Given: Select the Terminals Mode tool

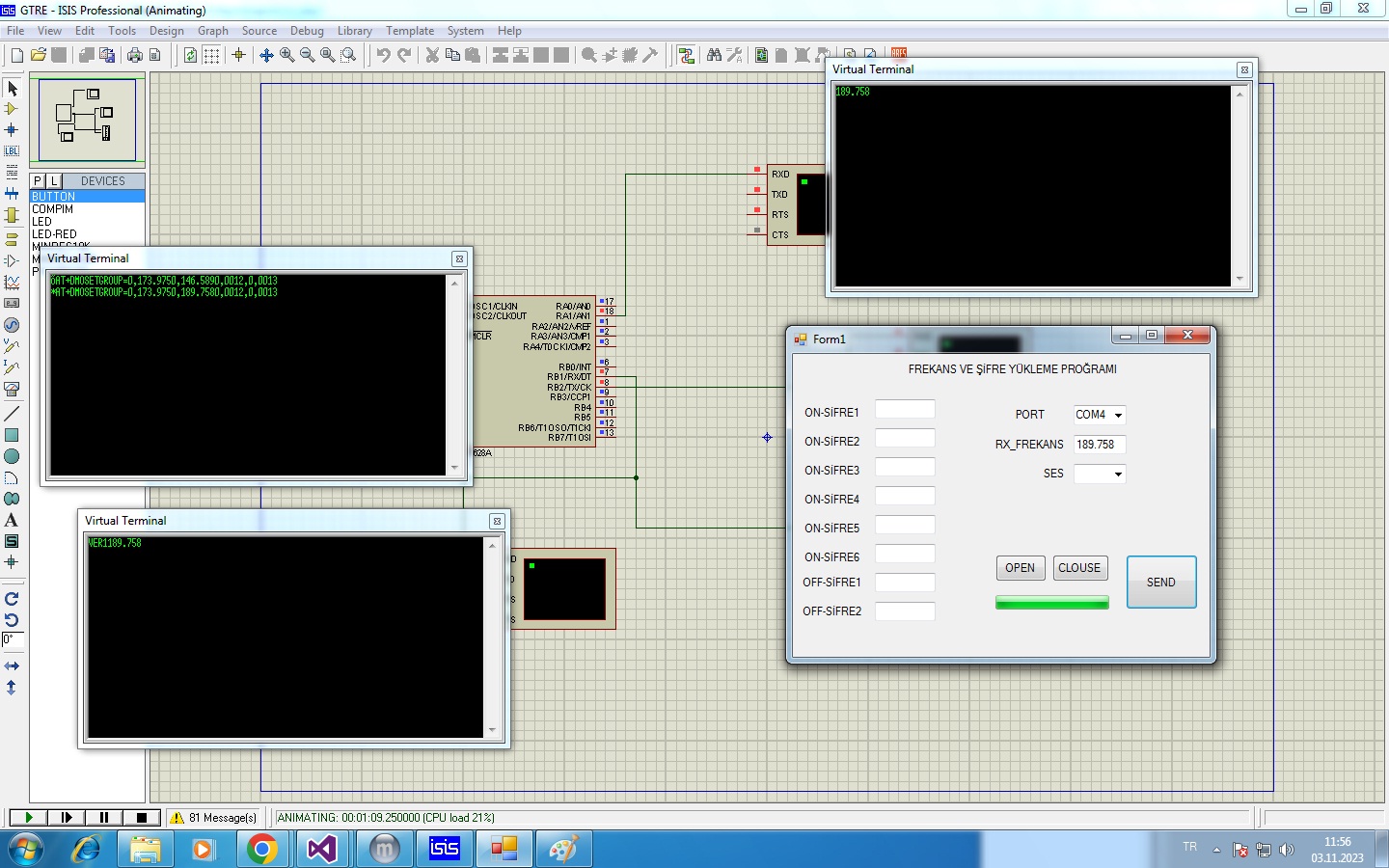Looking at the screenshot, I should [12, 238].
